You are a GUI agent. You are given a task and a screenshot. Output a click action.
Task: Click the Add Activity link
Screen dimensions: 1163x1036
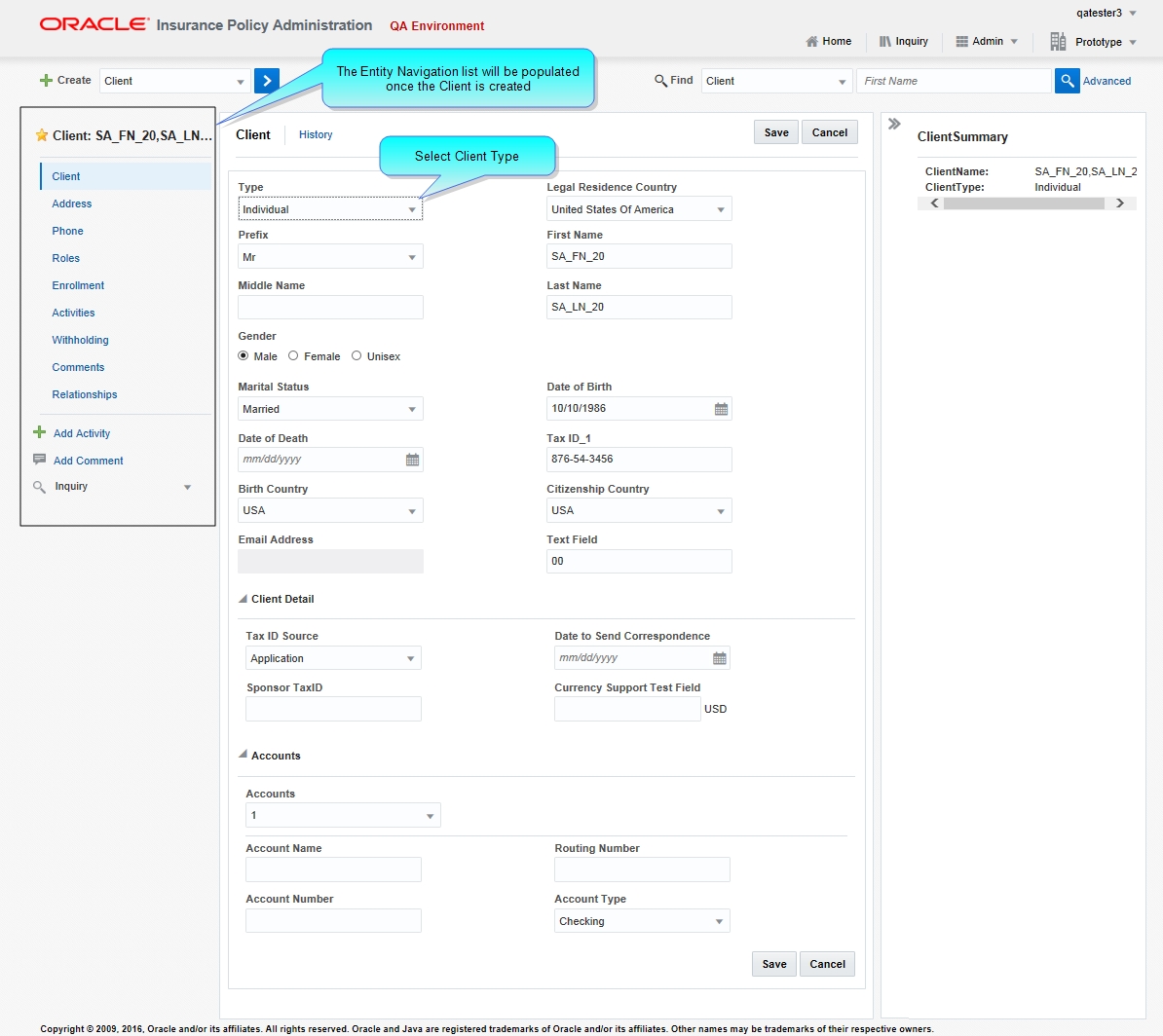pyautogui.click(x=82, y=433)
